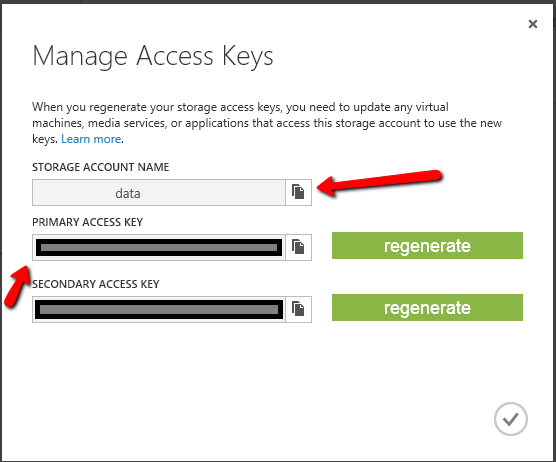Open the Learn more link
This screenshot has height=462, width=556.
tap(91, 139)
